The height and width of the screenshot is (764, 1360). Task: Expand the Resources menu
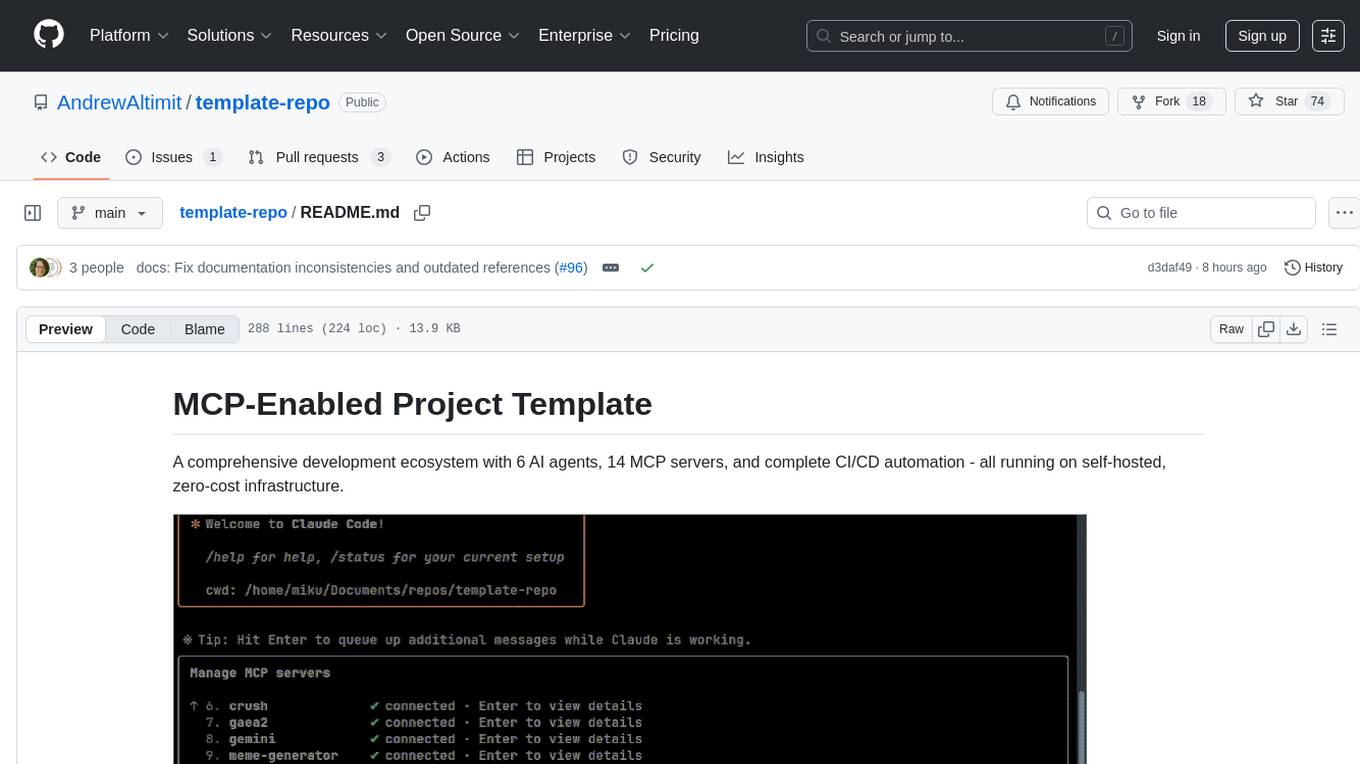[x=339, y=35]
